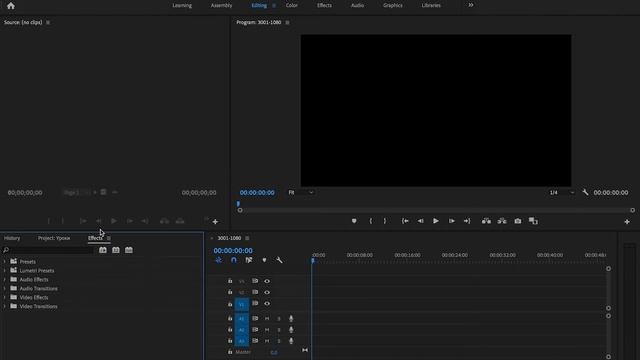Viewport: 640px width, 360px height.
Task: Export frame with camera icon
Action: (x=518, y=221)
